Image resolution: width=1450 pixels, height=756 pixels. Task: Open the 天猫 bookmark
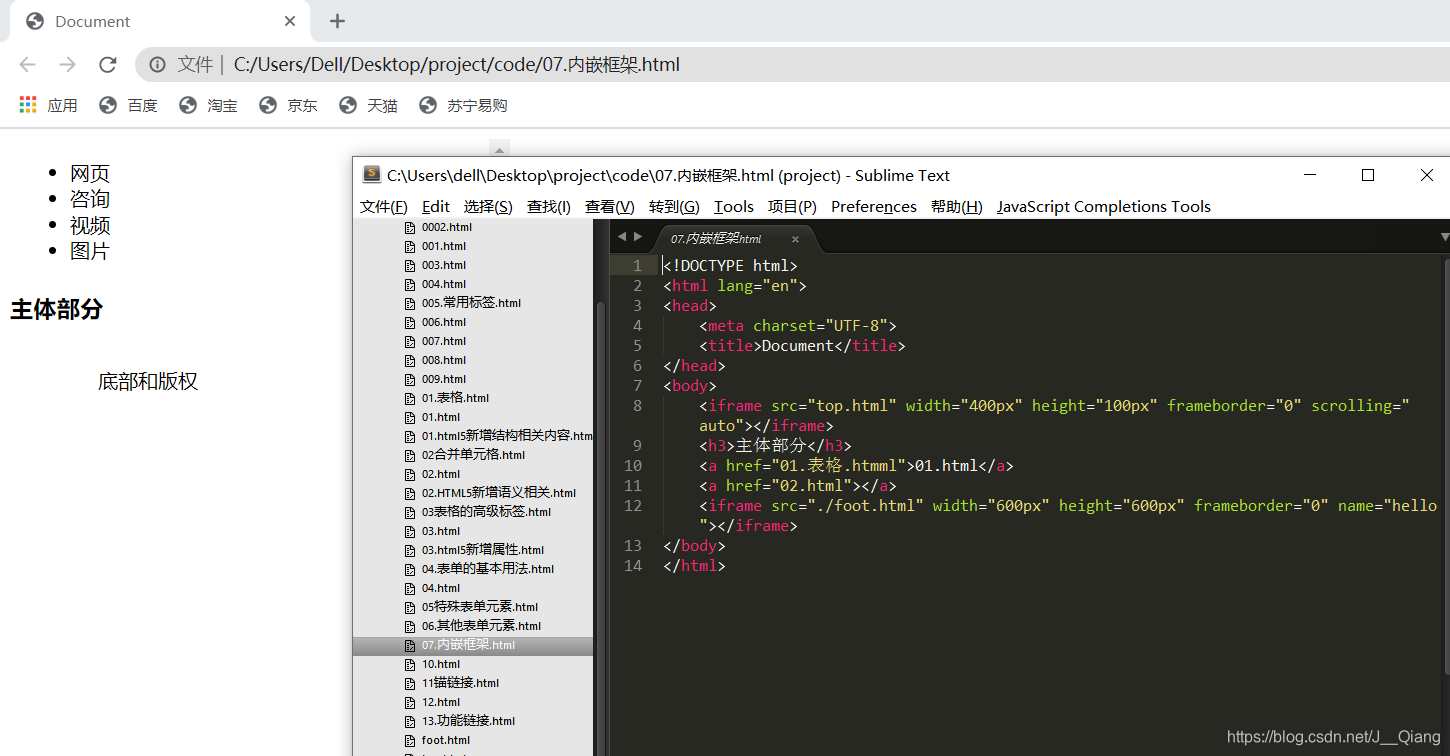click(x=369, y=105)
